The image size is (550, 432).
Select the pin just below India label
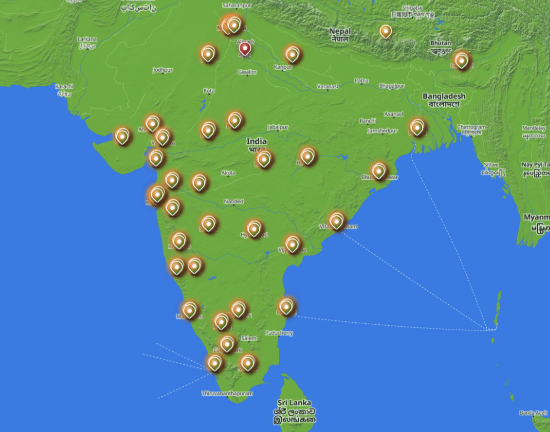[264, 160]
